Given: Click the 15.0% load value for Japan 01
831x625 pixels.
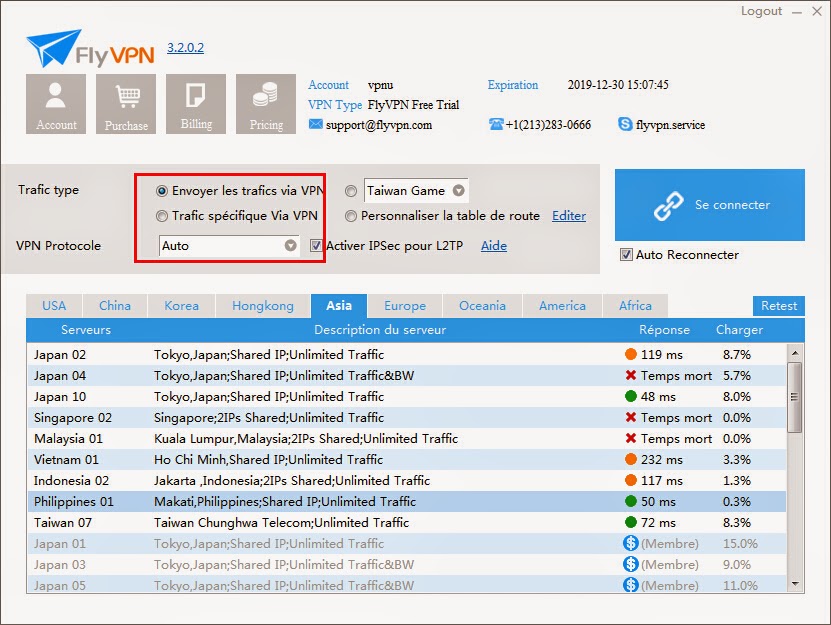Looking at the screenshot, I should coord(740,543).
